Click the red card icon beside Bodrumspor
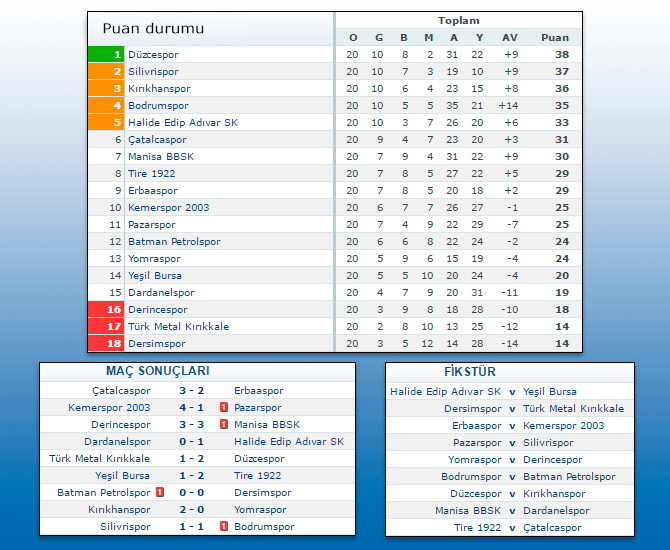 pyautogui.click(x=224, y=527)
